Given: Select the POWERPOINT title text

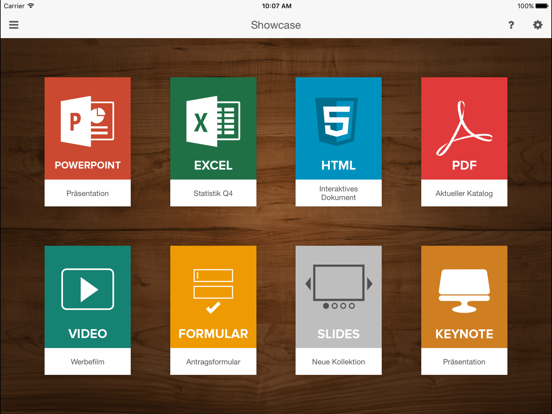Looking at the screenshot, I should click(88, 165).
